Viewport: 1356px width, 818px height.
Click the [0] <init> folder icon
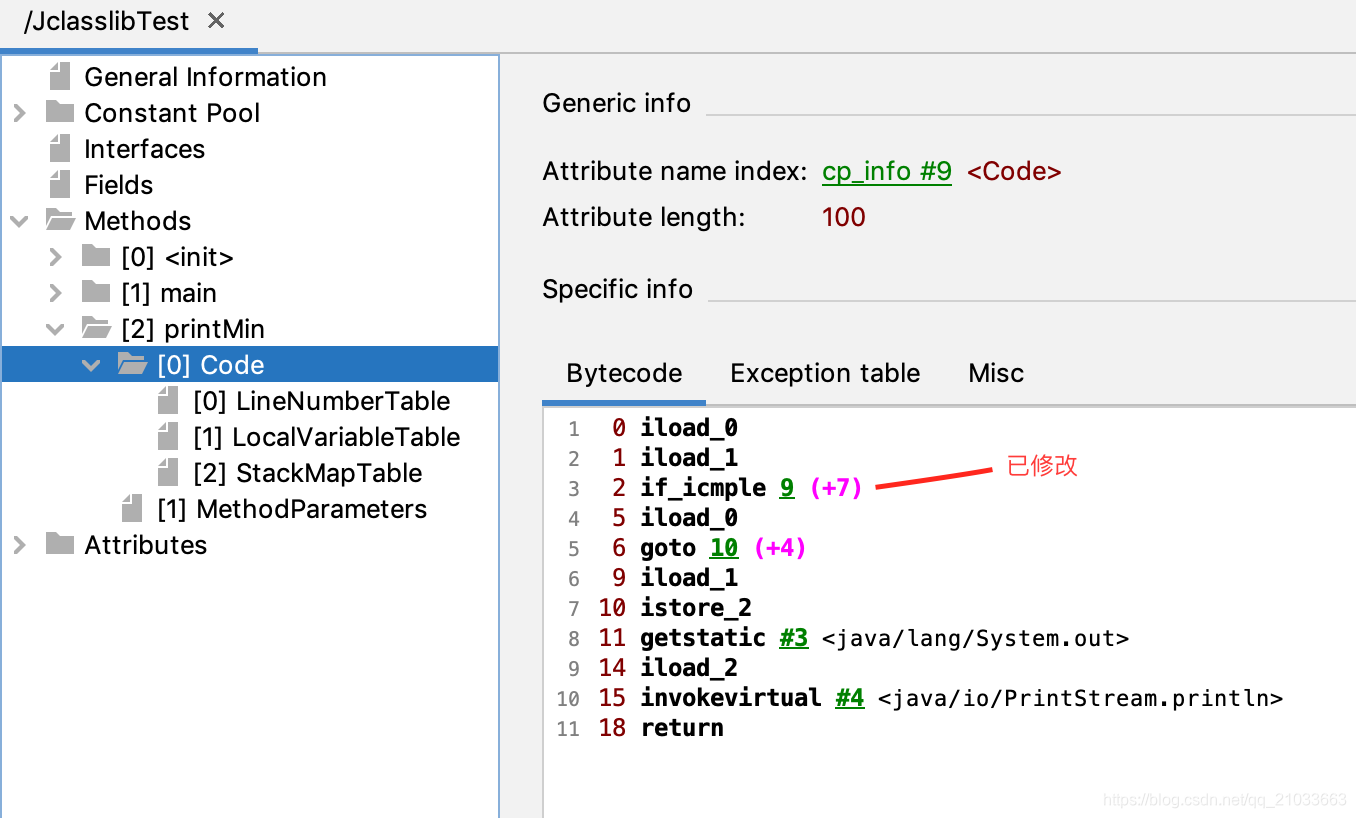[96, 256]
